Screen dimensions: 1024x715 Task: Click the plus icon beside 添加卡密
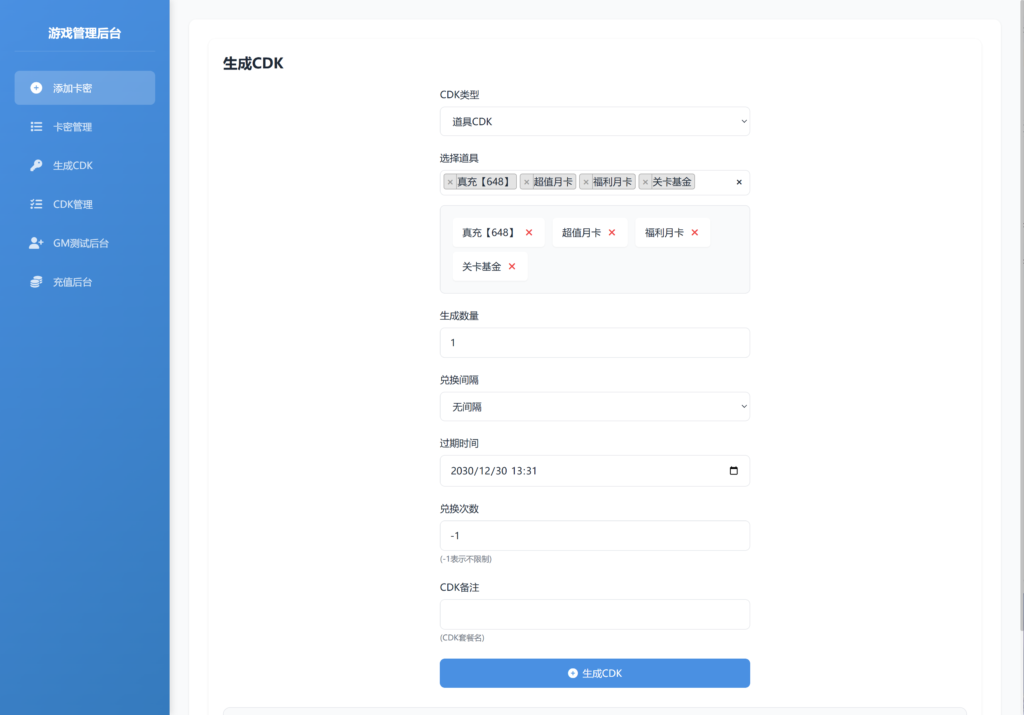[36, 88]
